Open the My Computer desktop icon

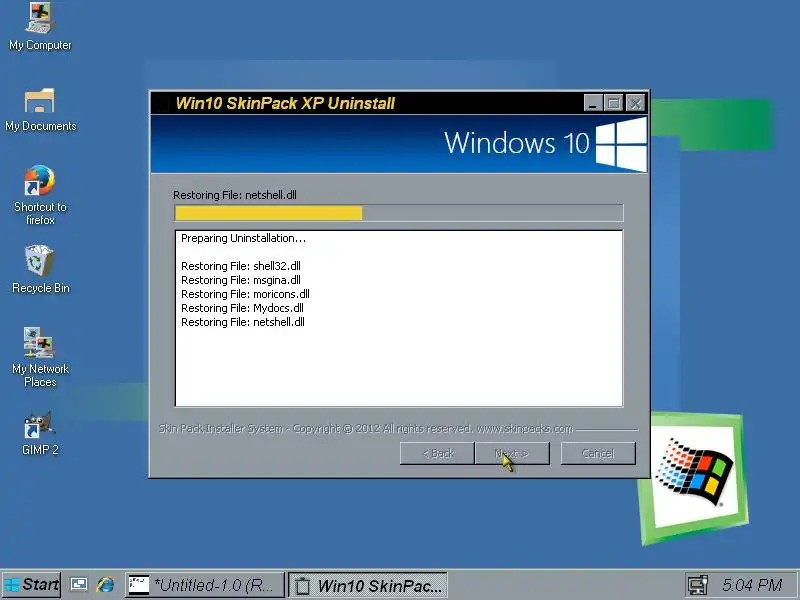(40, 28)
